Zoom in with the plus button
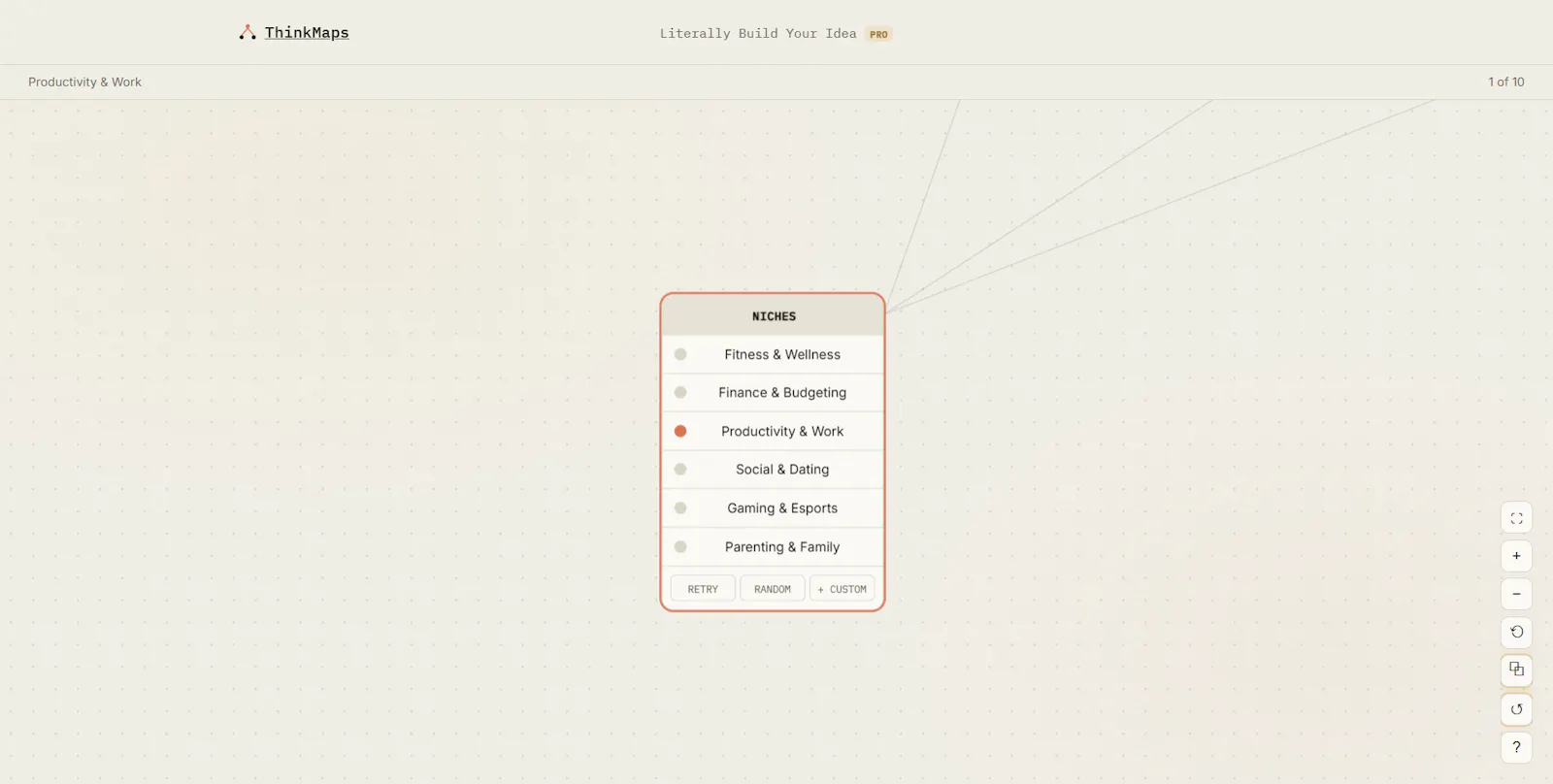1553x784 pixels. coord(1516,556)
